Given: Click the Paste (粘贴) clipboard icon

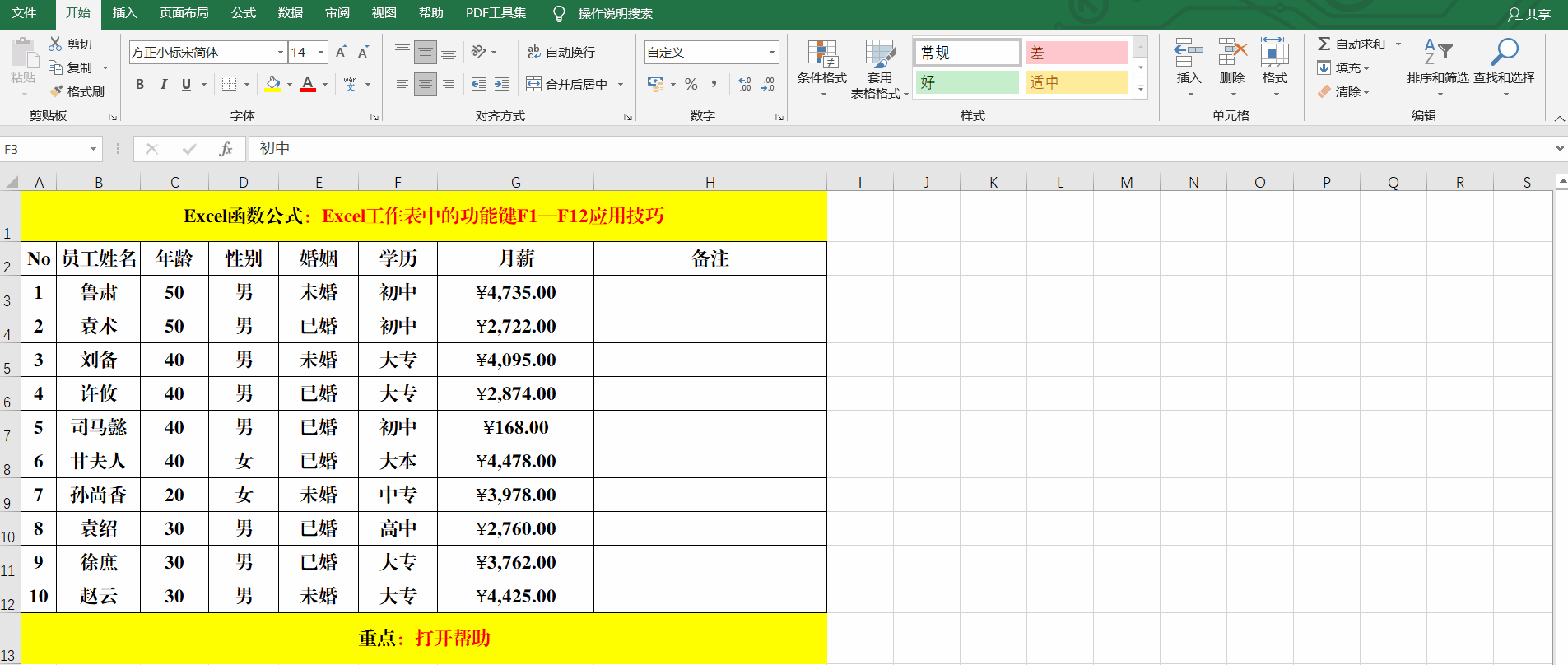Looking at the screenshot, I should (x=24, y=53).
